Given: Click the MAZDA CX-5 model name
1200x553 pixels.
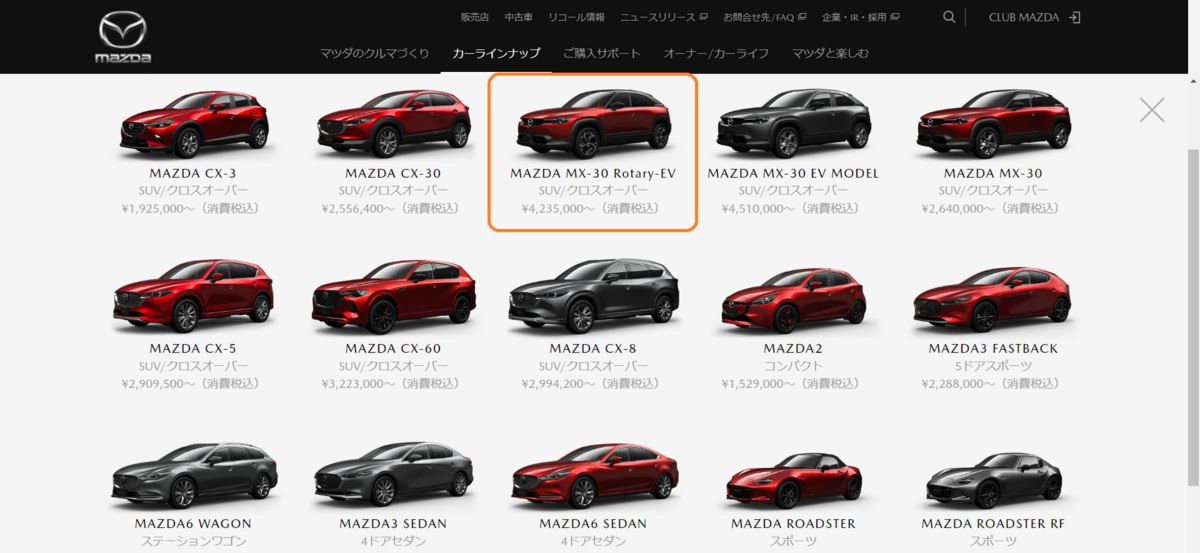Looking at the screenshot, I should pos(193,348).
